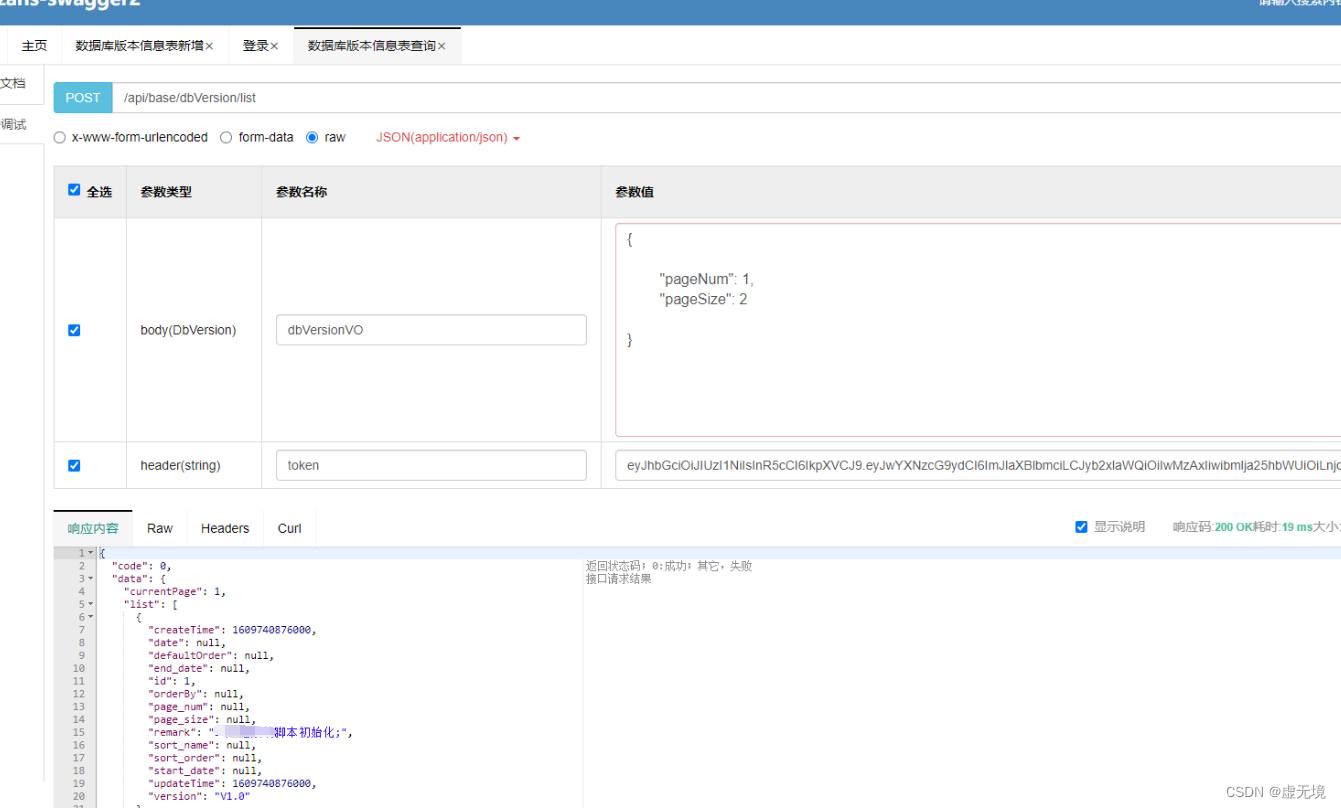The image size is (1341, 808).
Task: Uncheck the header(string) row checkbox
Action: 74,465
